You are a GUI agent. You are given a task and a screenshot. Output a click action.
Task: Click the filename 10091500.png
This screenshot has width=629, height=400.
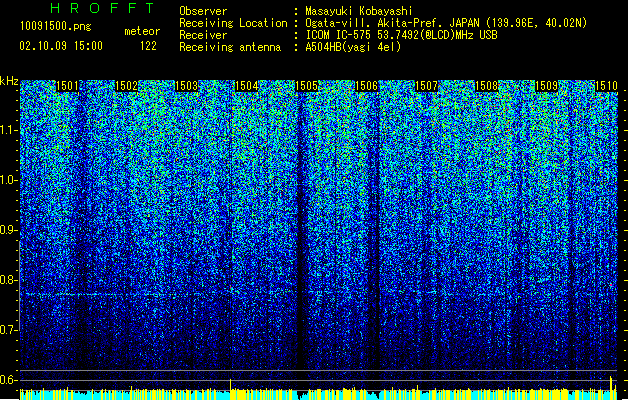(56, 27)
